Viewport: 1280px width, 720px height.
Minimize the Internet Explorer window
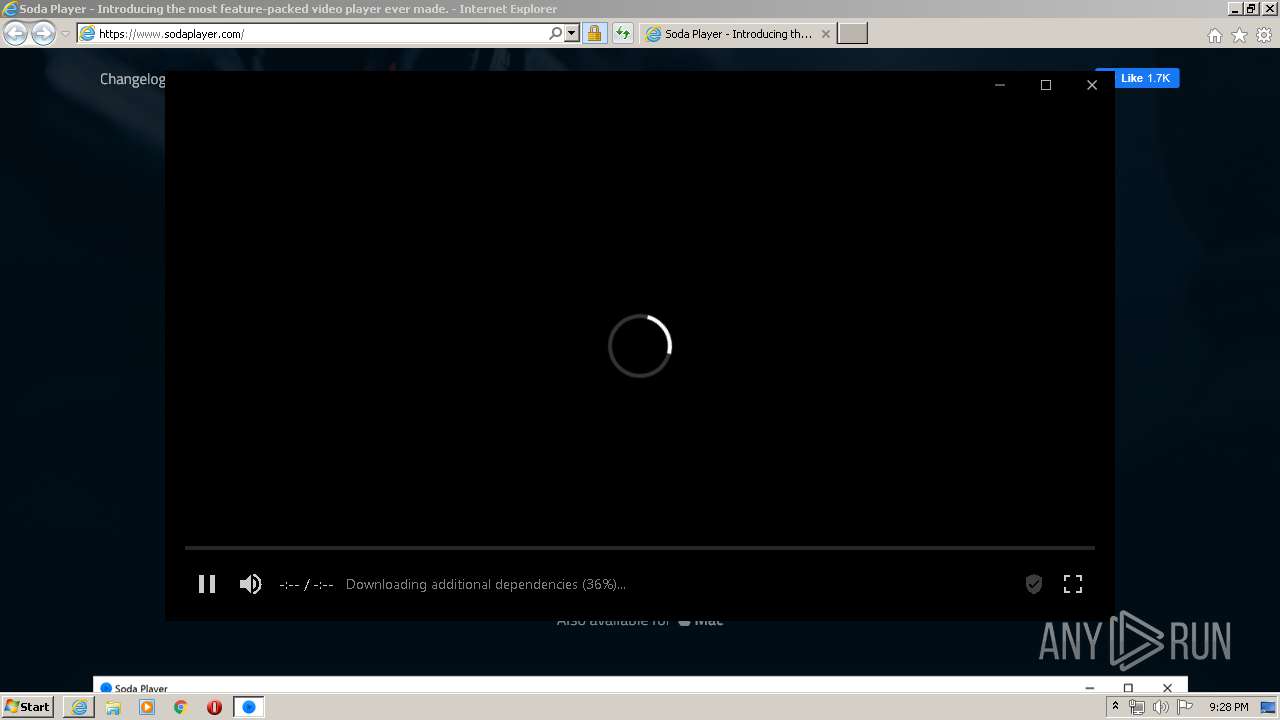click(1234, 8)
